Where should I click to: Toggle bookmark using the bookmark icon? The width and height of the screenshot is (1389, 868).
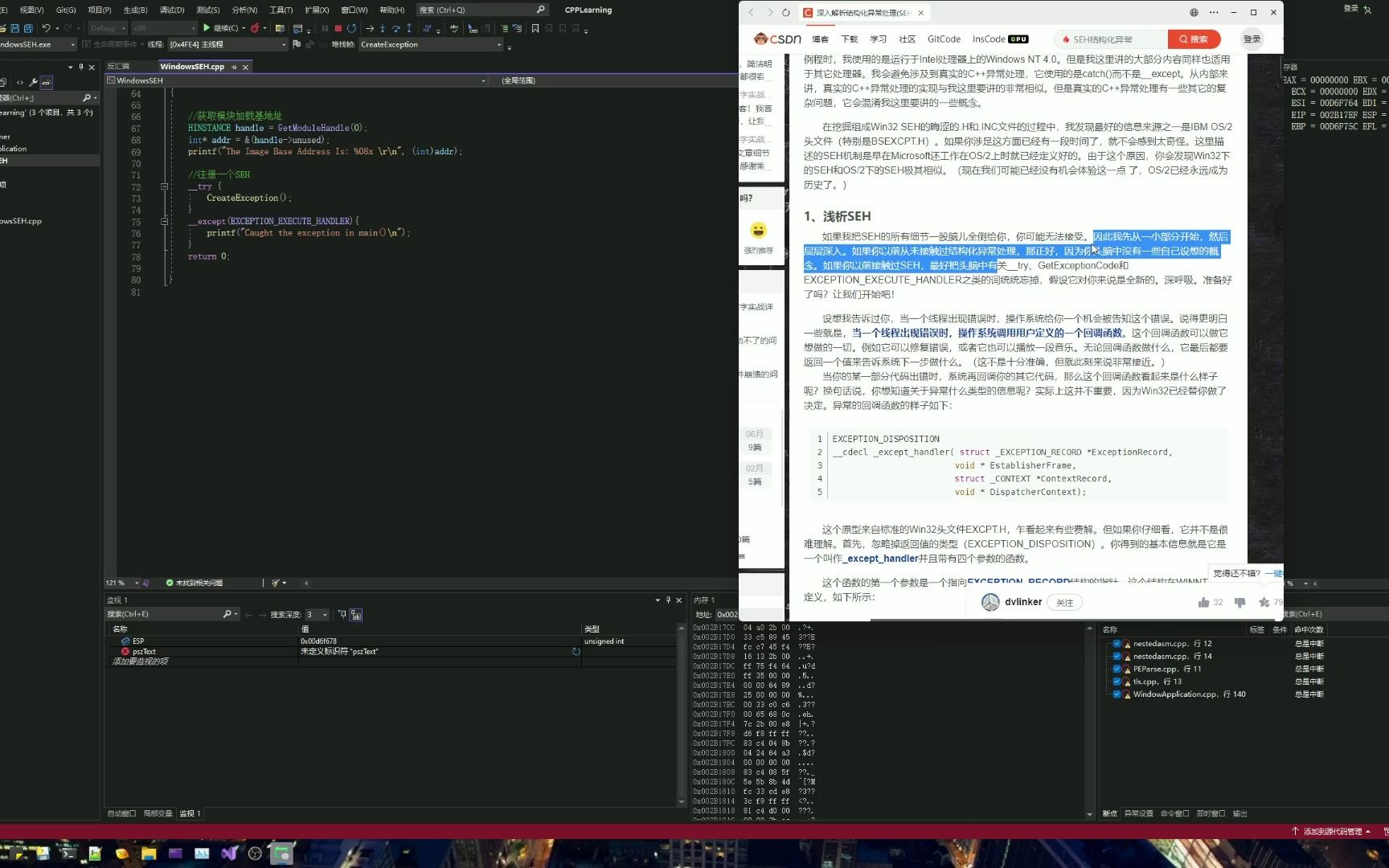point(535,28)
